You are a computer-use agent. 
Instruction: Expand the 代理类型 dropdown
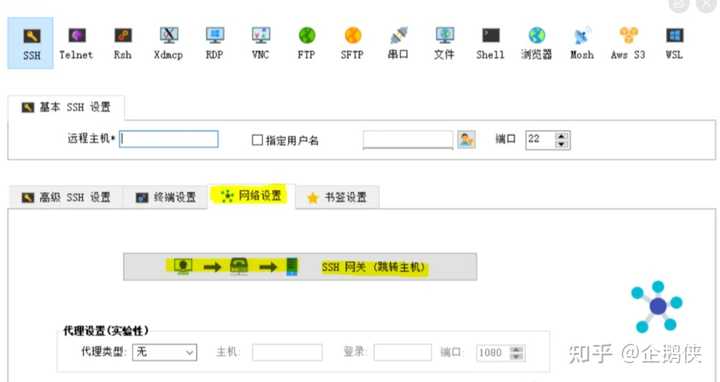(164, 353)
